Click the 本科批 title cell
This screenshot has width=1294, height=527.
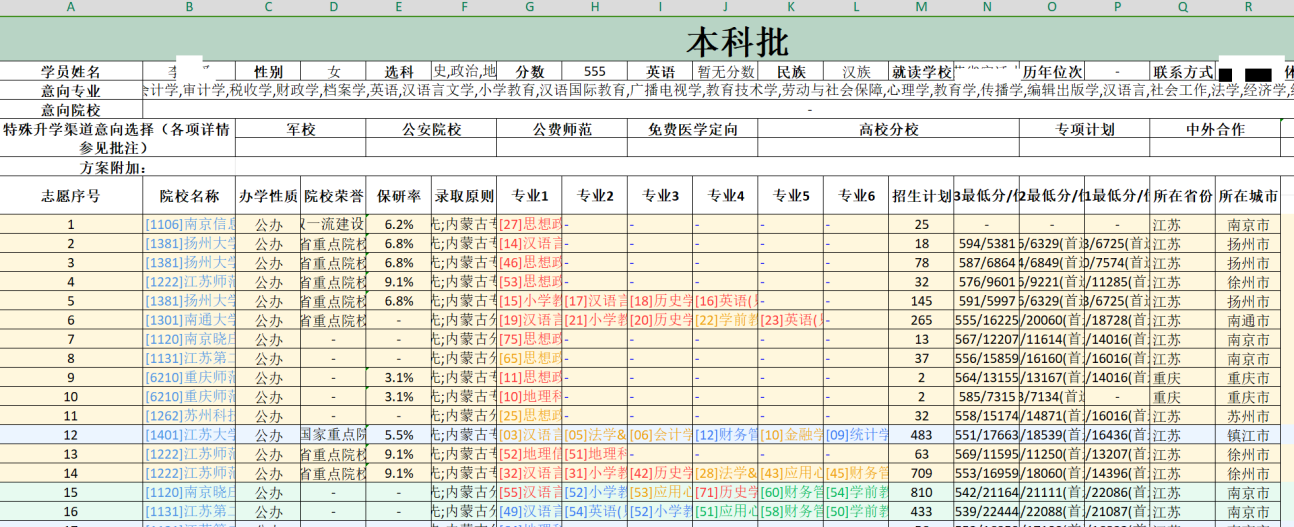coord(737,41)
